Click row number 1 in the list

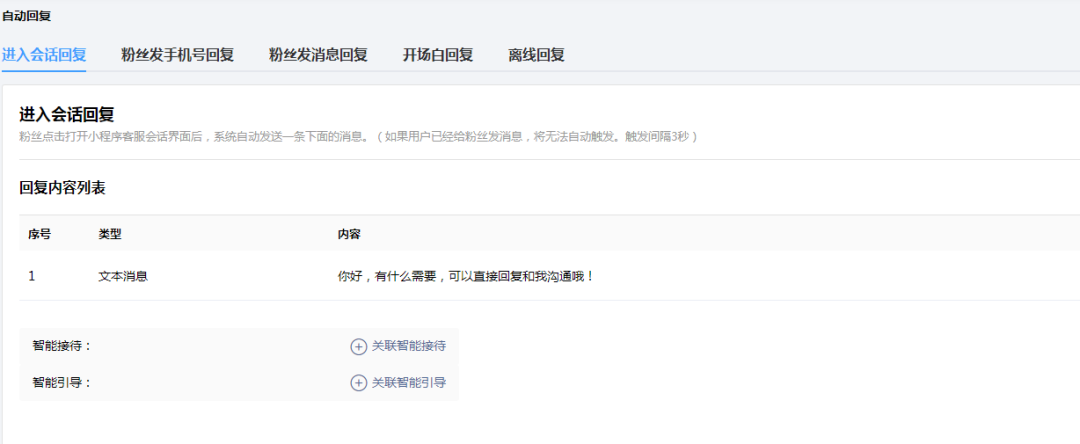32,276
